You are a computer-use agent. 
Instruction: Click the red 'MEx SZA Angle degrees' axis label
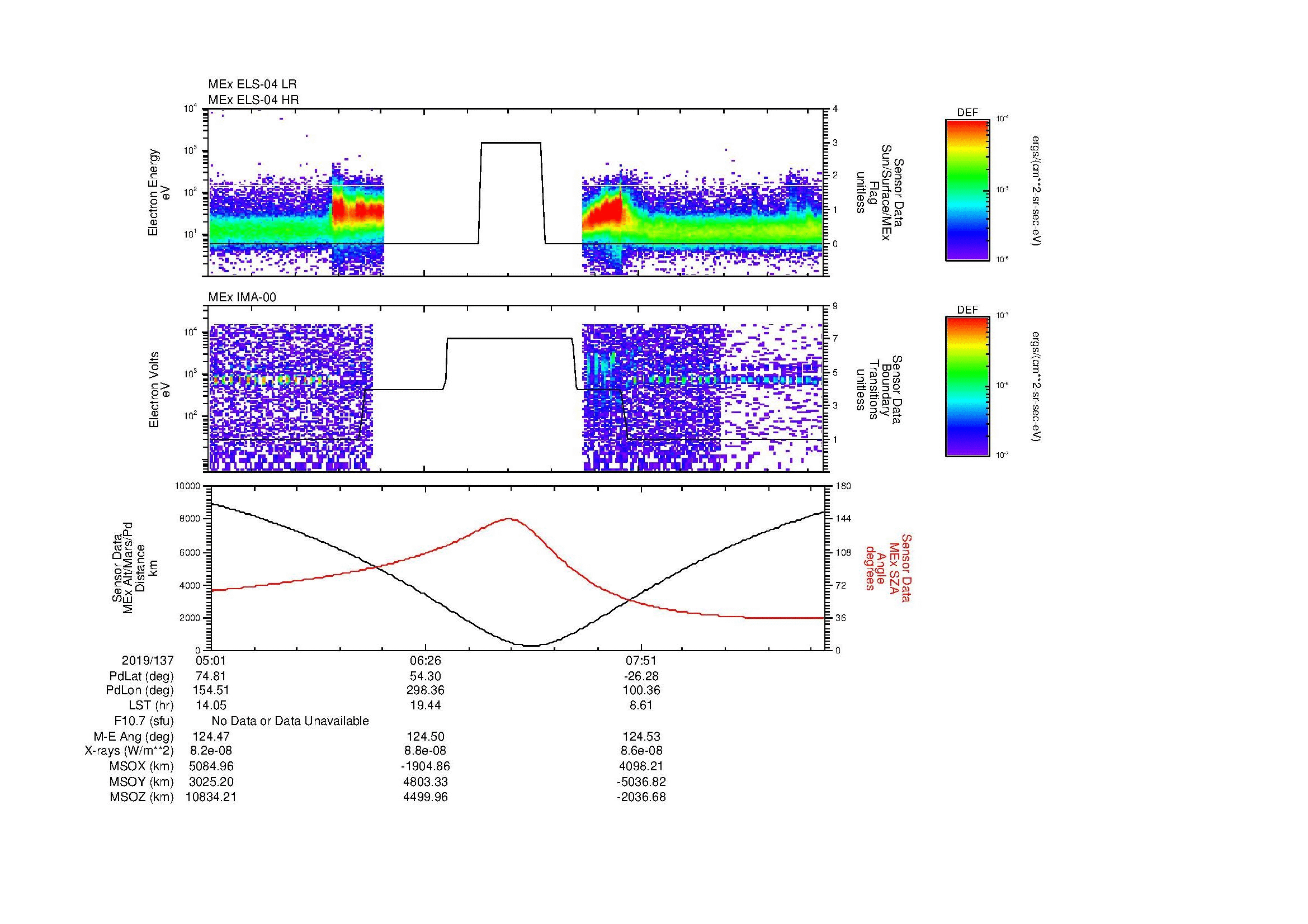click(x=889, y=567)
